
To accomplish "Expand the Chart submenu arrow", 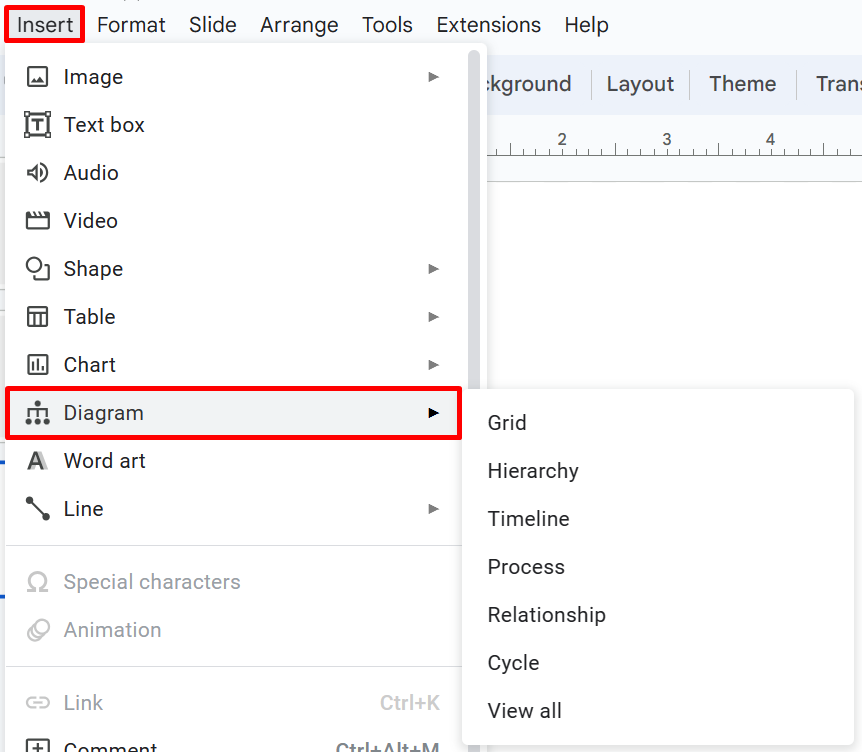I will [x=433, y=365].
